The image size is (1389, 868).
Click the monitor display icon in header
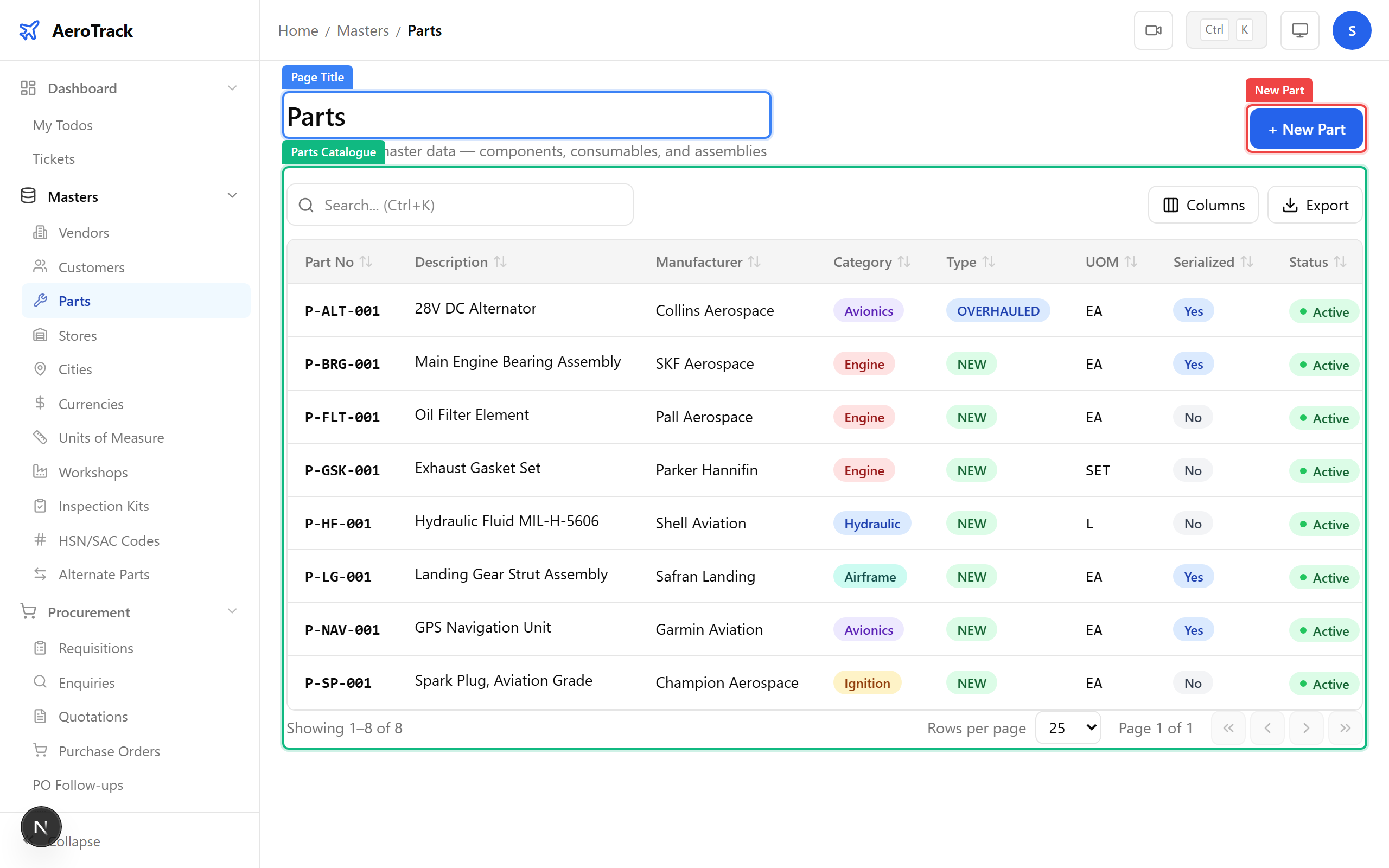coord(1299,30)
